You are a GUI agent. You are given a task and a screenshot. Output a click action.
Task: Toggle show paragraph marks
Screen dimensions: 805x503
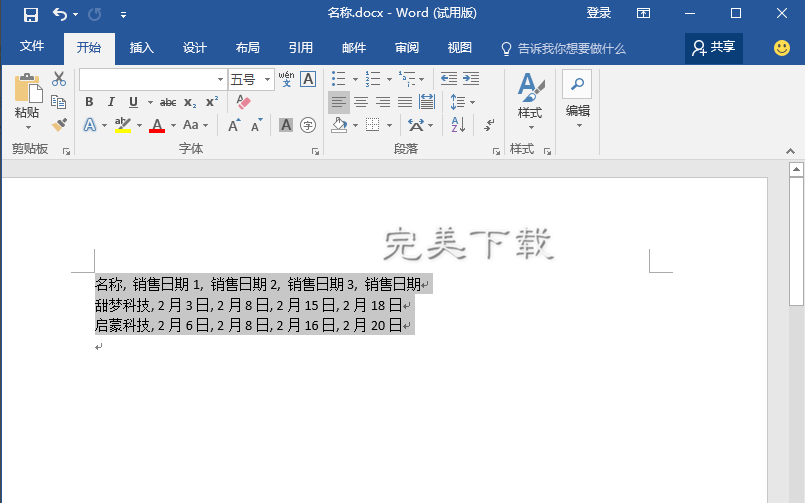pos(489,125)
